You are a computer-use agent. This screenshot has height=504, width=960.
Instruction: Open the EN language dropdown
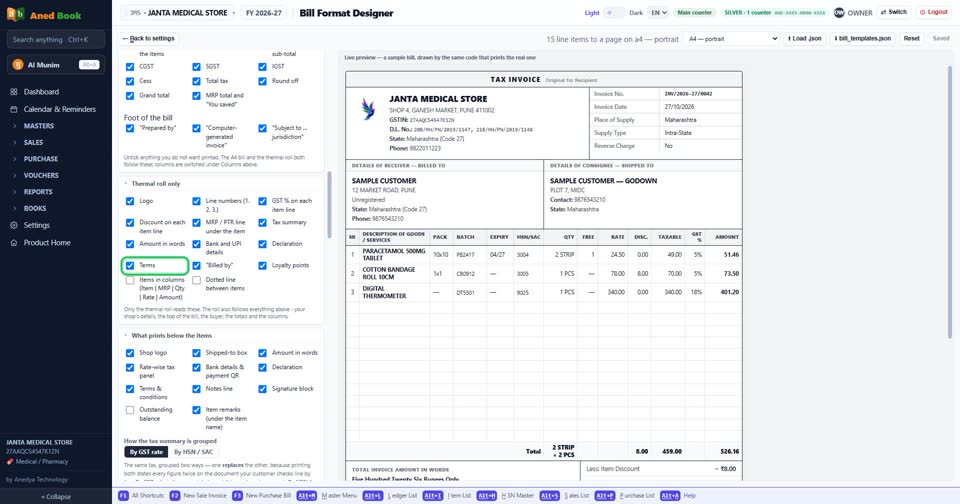tap(658, 12)
